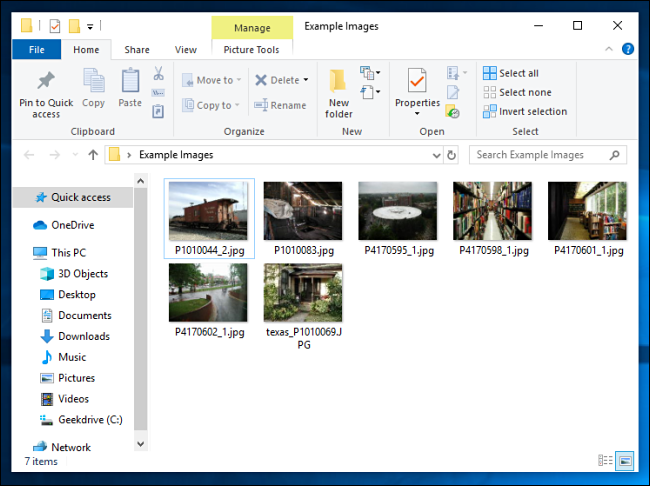Refresh the Example Images folder
Image resolution: width=650 pixels, height=486 pixels.
(x=452, y=155)
